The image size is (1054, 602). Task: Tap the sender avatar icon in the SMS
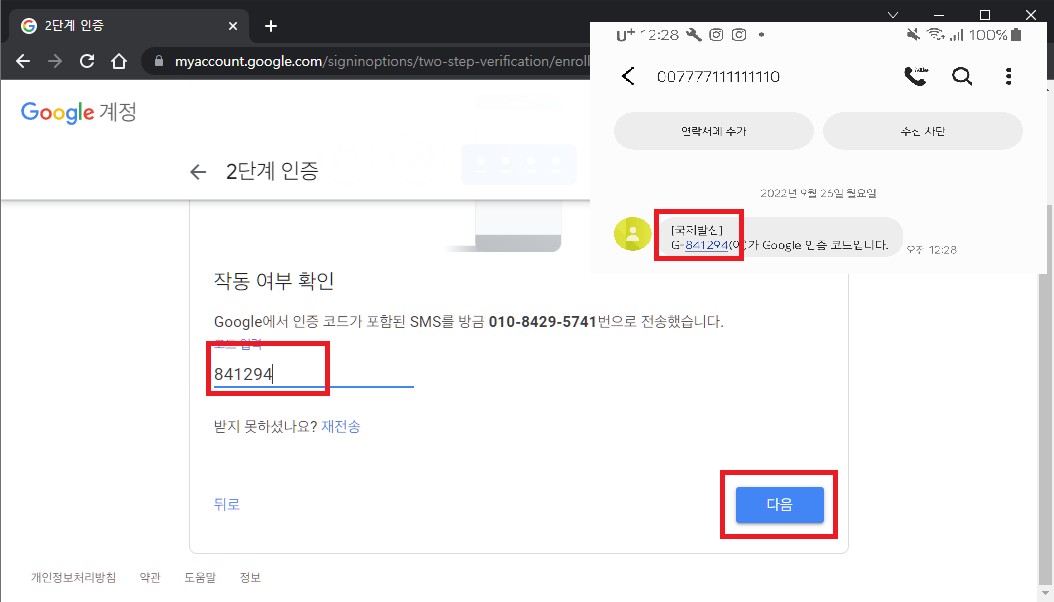click(633, 234)
